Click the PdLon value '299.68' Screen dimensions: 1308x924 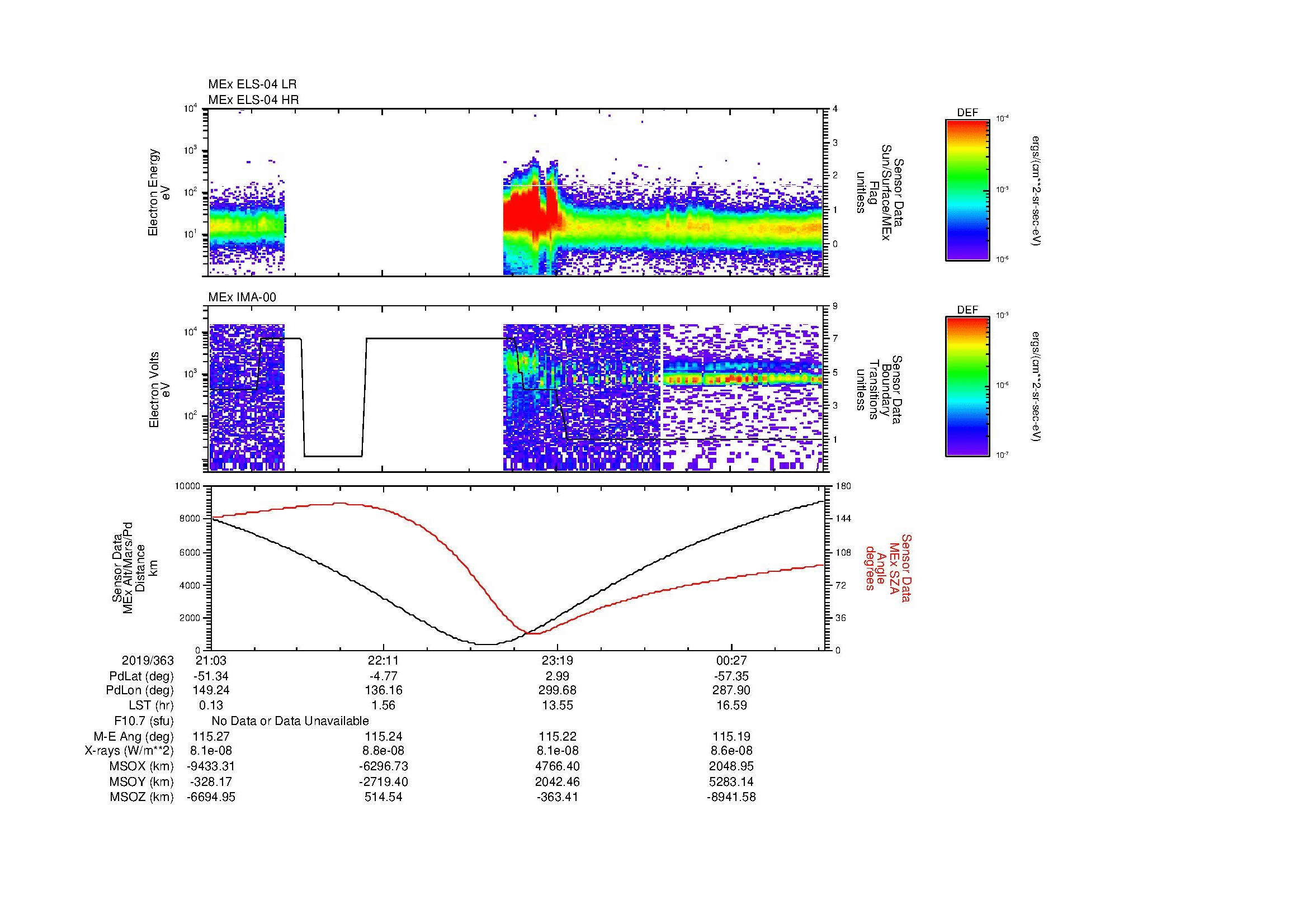[x=557, y=690]
